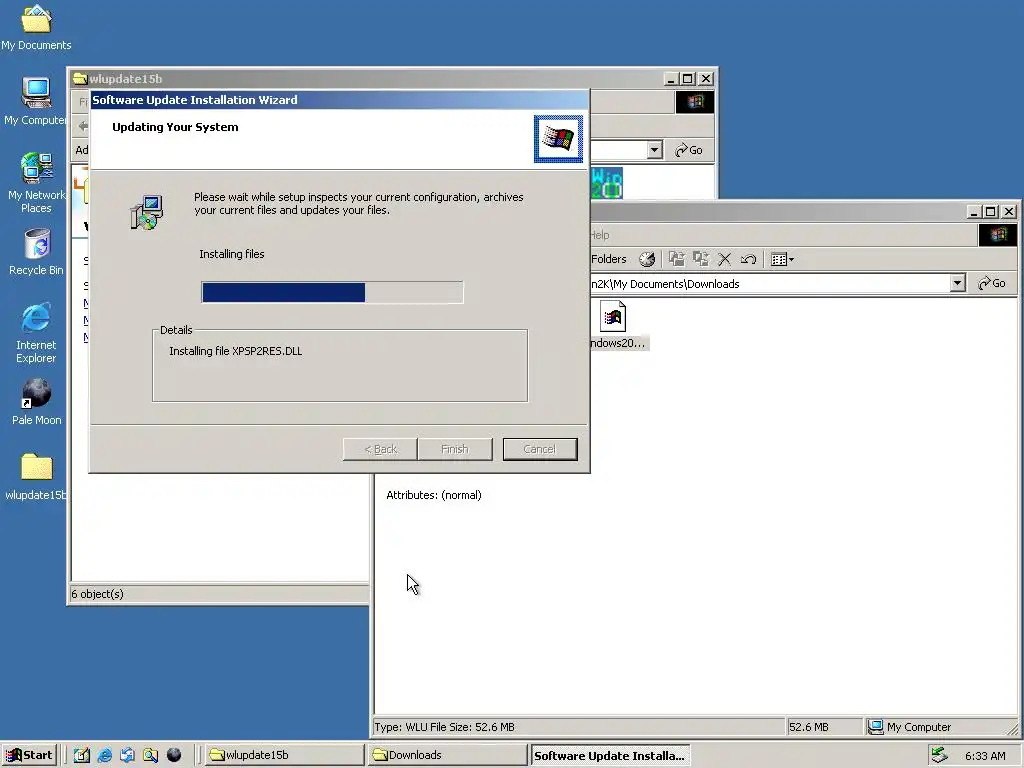This screenshot has width=1024, height=768.
Task: Click 'Installing file XPSP2RES.DLL' details text
Action: pyautogui.click(x=236, y=351)
